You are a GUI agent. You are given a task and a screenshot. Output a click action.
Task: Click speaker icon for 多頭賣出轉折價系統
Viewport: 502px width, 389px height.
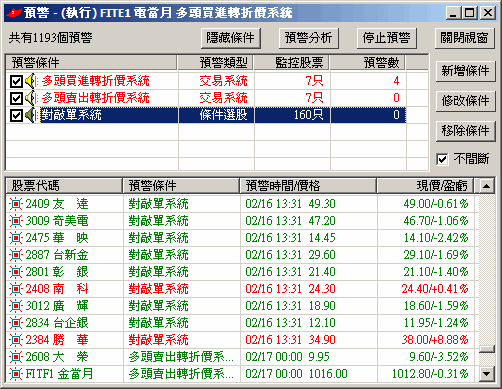click(x=31, y=98)
